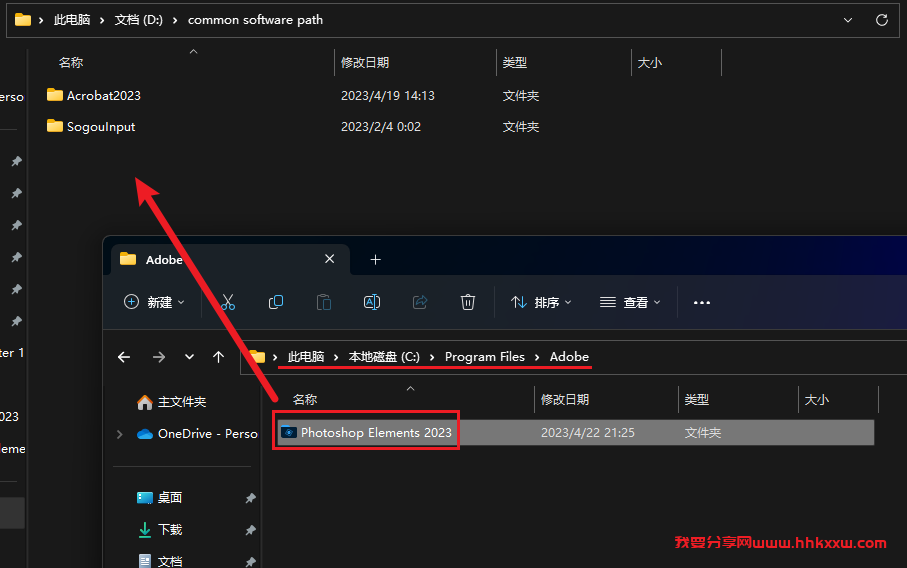The height and width of the screenshot is (568, 907).
Task: Sort by 名称 column in Adobe window
Action: tap(305, 400)
